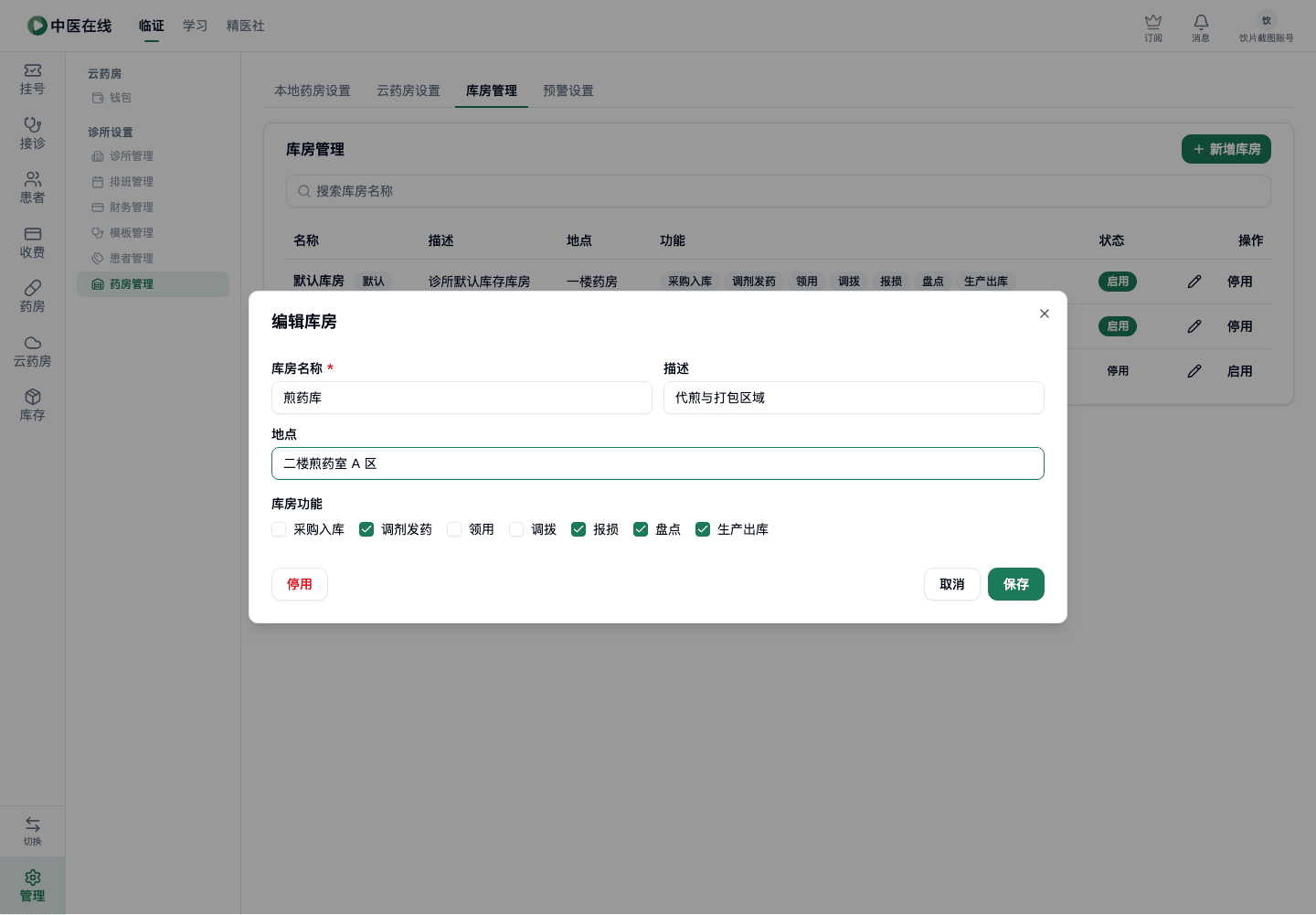Click 搜索库房名称 search box
Viewport: 1316px width, 915px height.
pos(779,191)
